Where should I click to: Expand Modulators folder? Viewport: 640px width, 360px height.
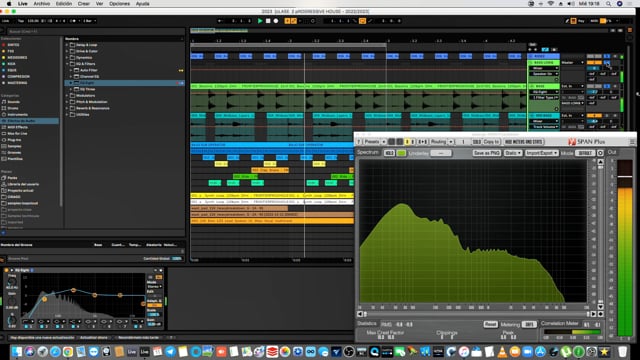click(67, 96)
